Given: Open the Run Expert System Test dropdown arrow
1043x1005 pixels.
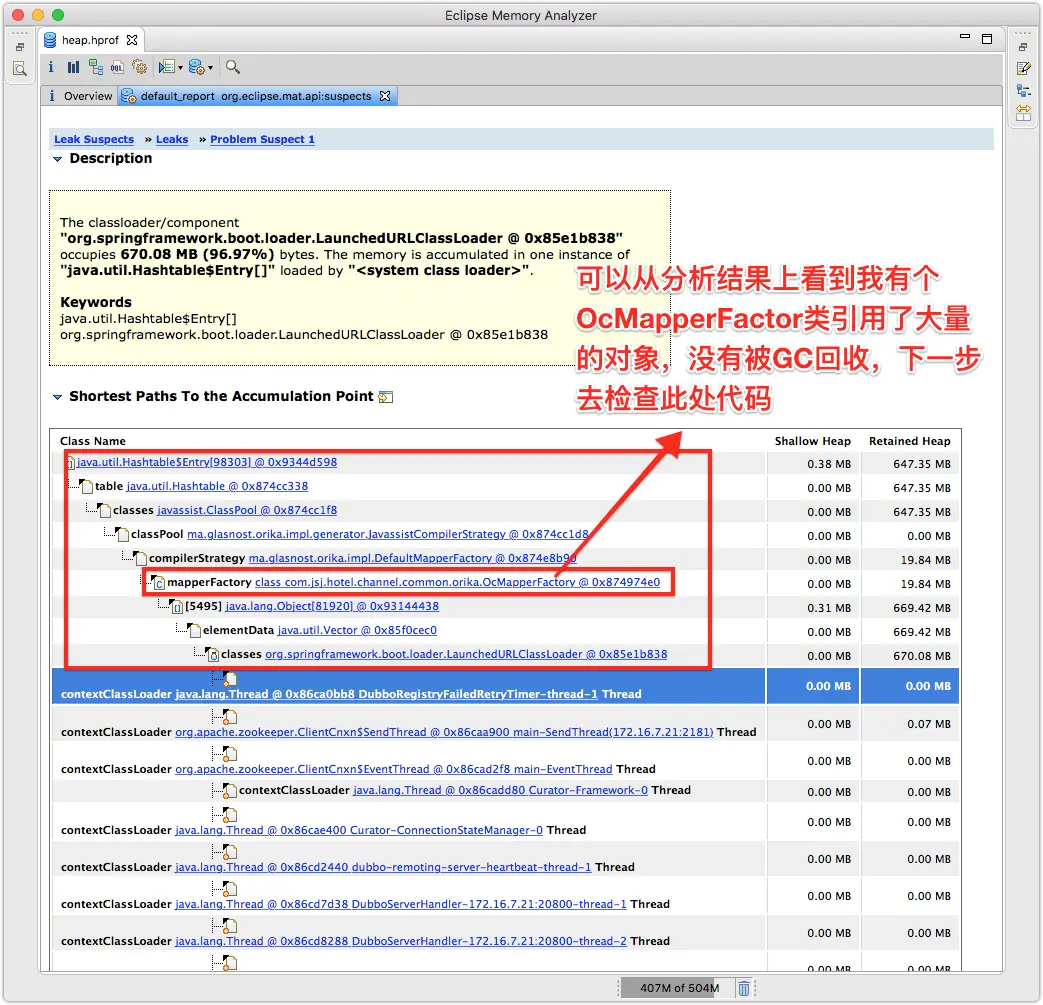Looking at the screenshot, I should [x=180, y=68].
